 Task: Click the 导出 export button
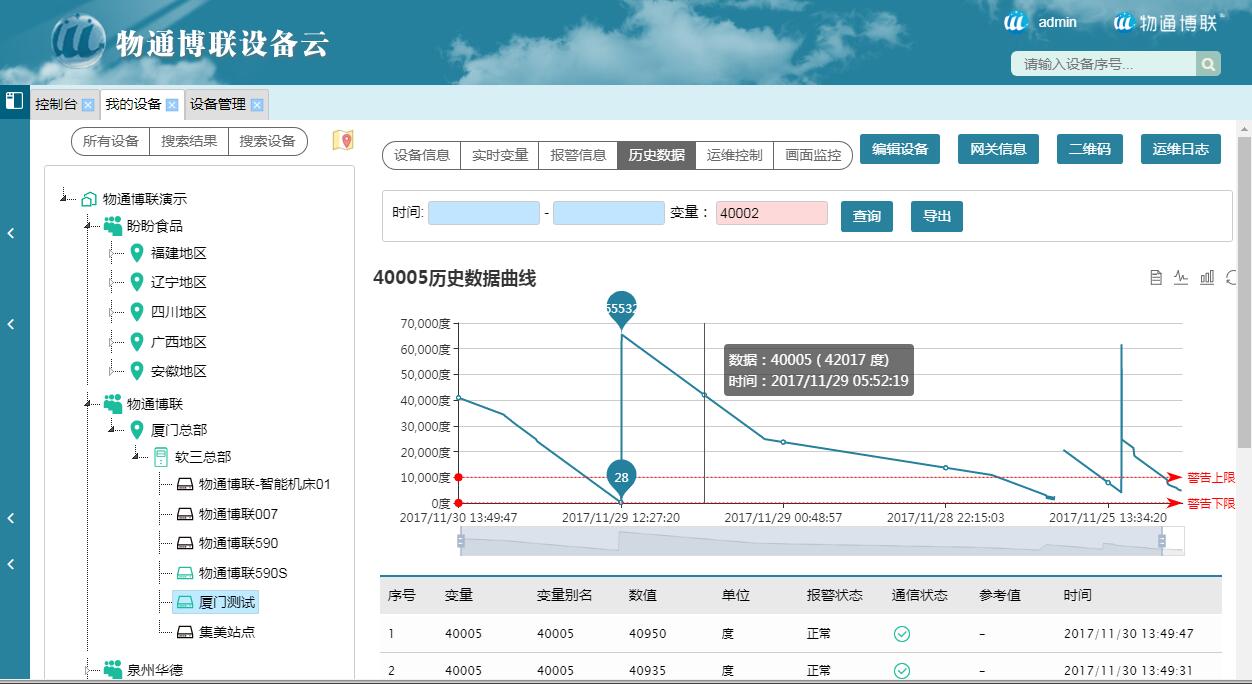pyautogui.click(x=936, y=216)
